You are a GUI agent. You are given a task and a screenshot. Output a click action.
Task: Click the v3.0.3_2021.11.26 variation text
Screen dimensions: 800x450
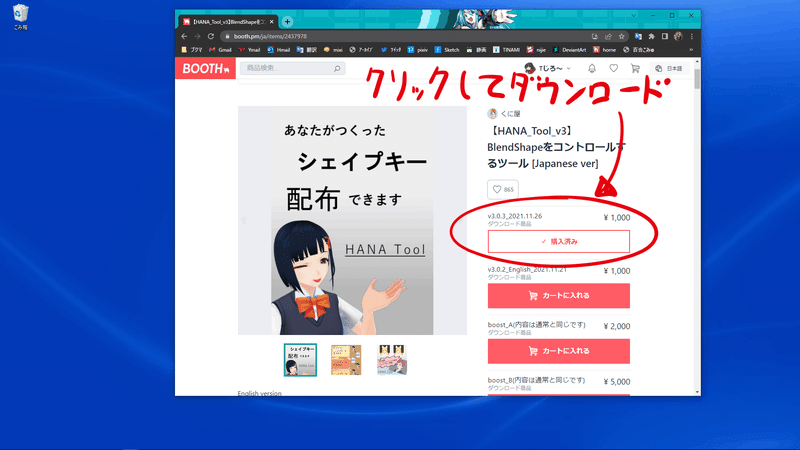pyautogui.click(x=515, y=216)
